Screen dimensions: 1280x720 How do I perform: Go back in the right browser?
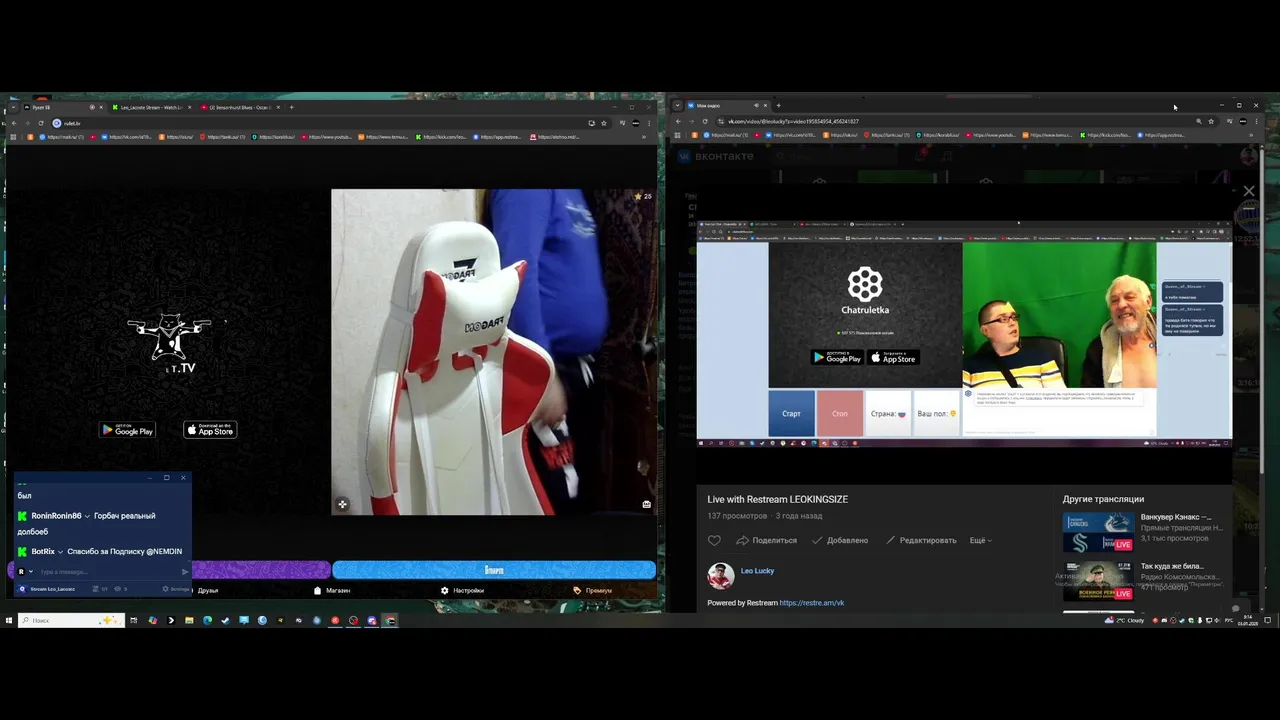(678, 121)
